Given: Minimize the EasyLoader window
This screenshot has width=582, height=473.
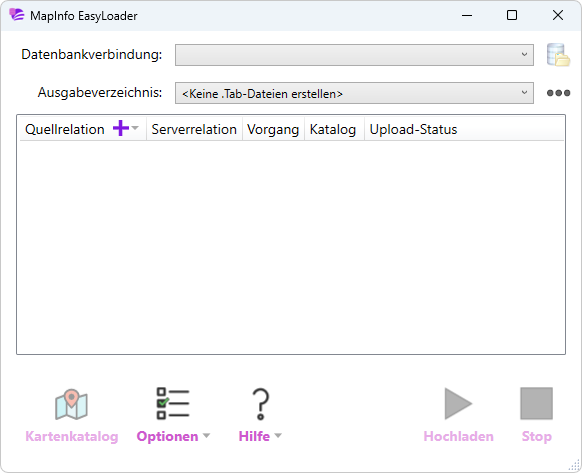Looking at the screenshot, I should tap(467, 15).
